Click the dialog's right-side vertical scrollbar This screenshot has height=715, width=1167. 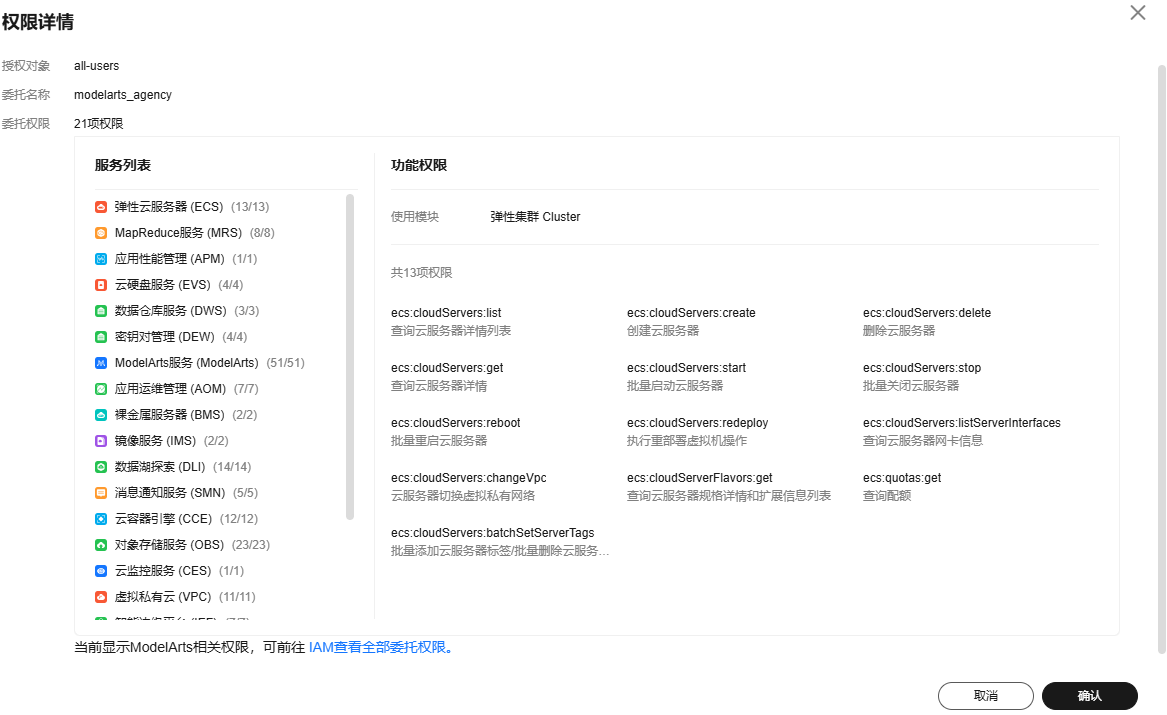click(1161, 359)
